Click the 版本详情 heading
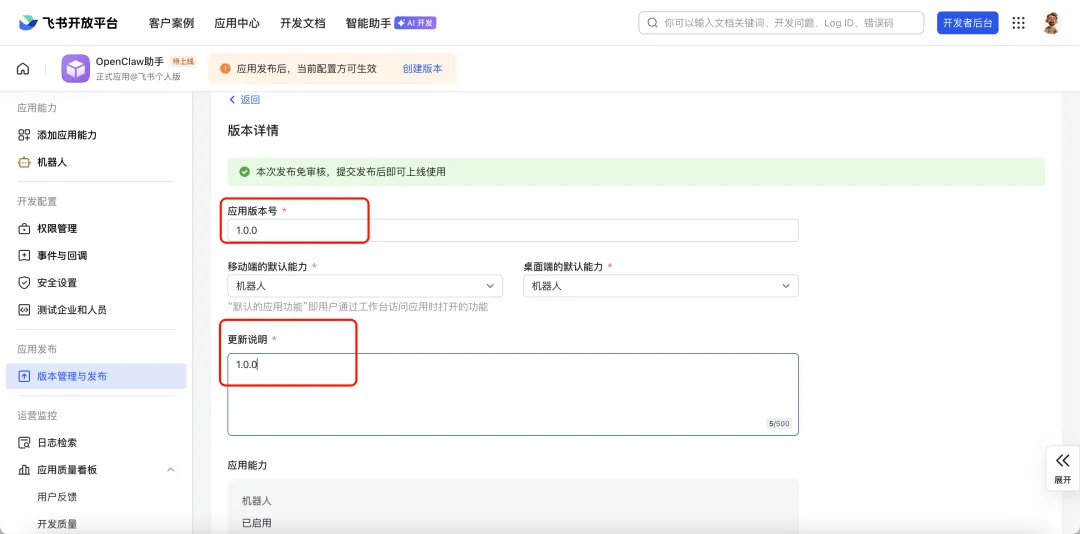 click(x=253, y=130)
